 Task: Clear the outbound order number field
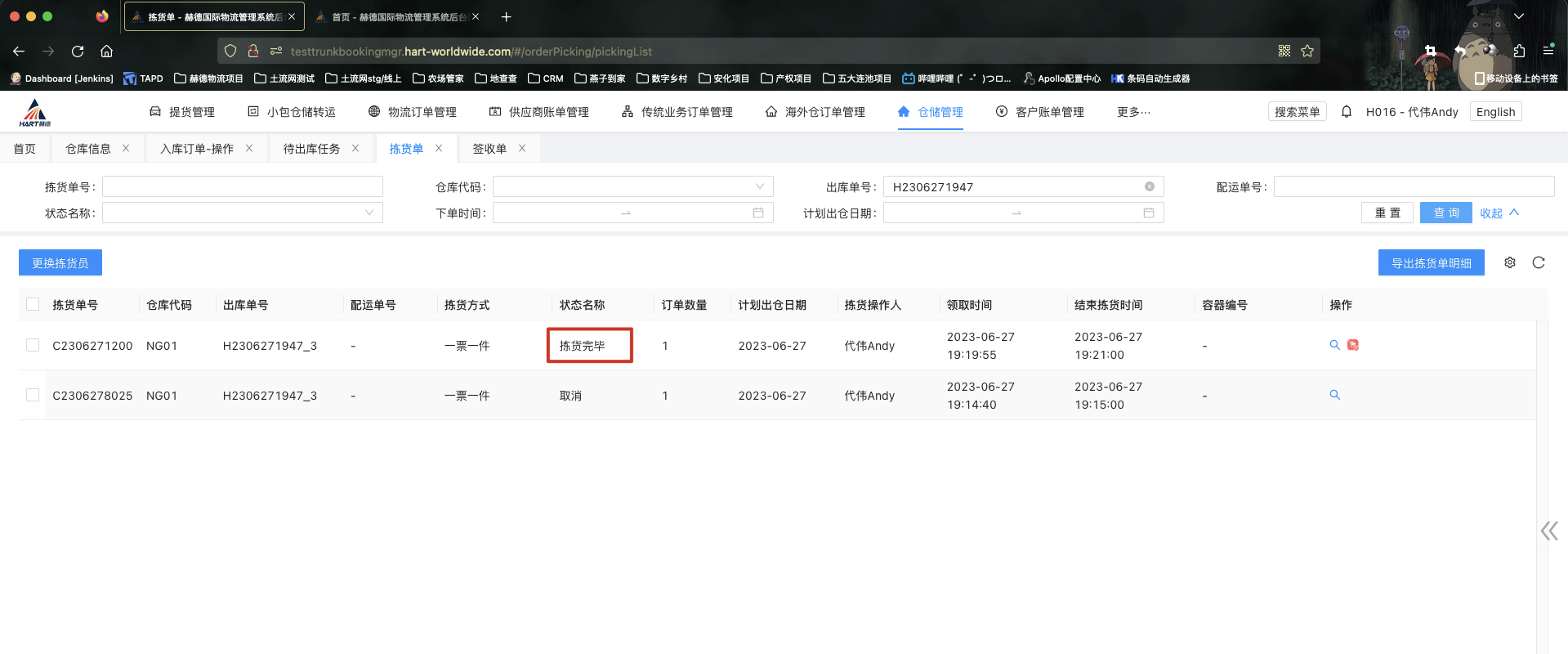click(1149, 186)
